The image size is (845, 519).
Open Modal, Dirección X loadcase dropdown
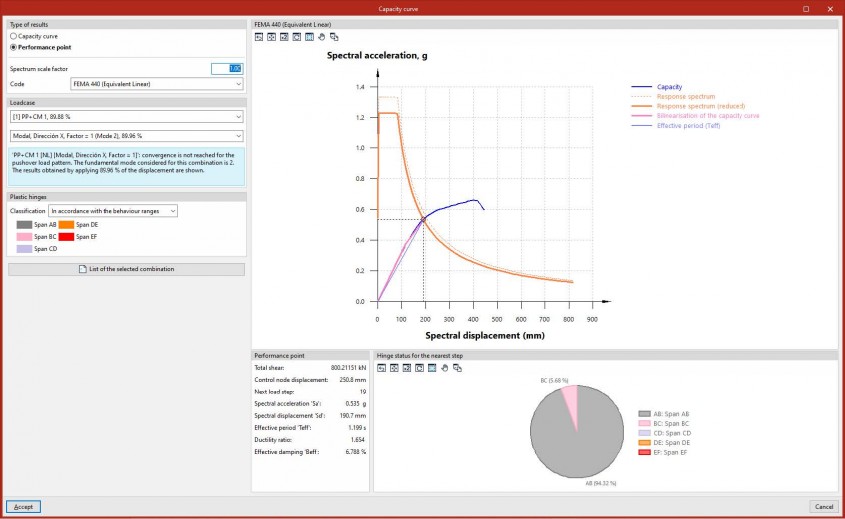pos(127,136)
